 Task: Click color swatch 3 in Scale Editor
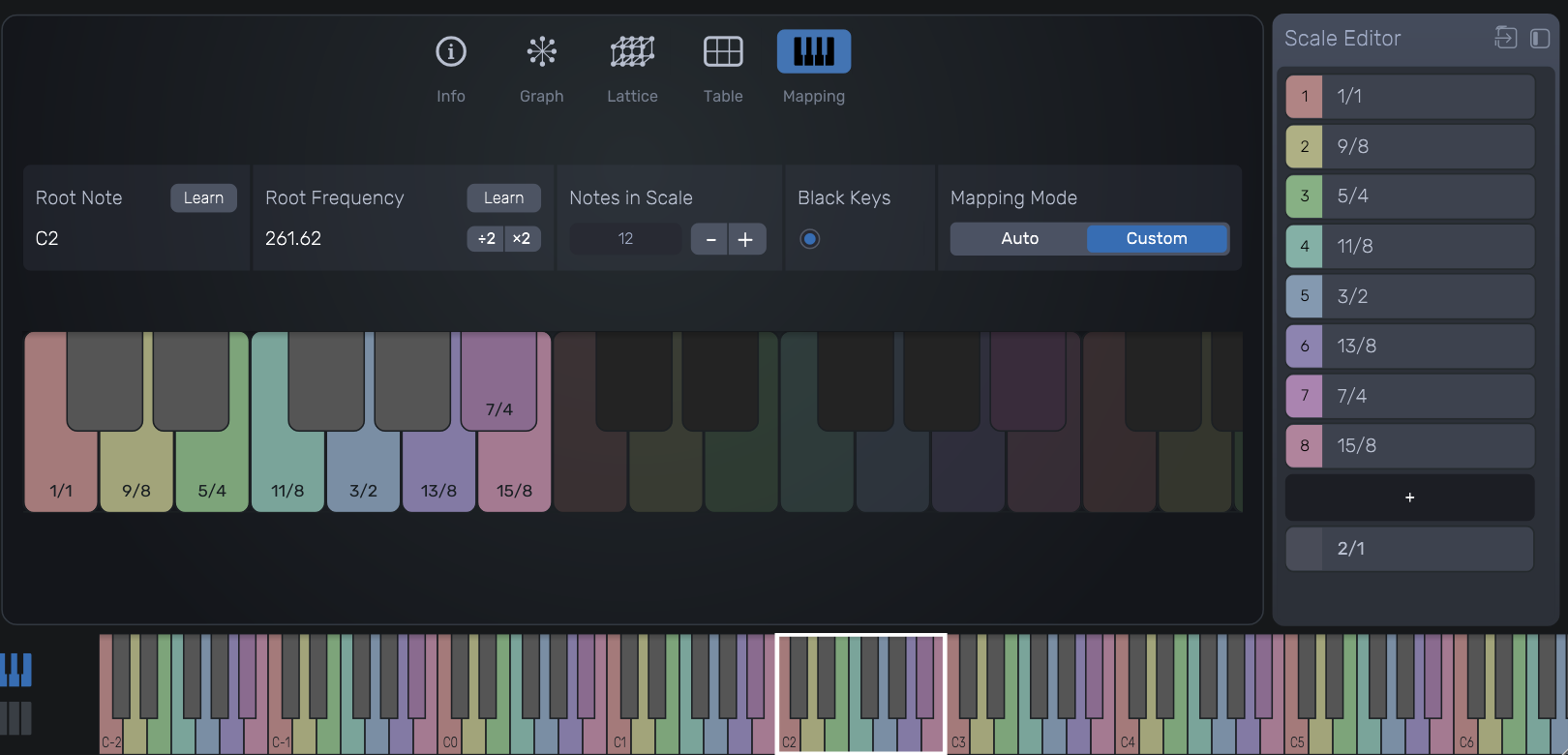pos(1305,196)
